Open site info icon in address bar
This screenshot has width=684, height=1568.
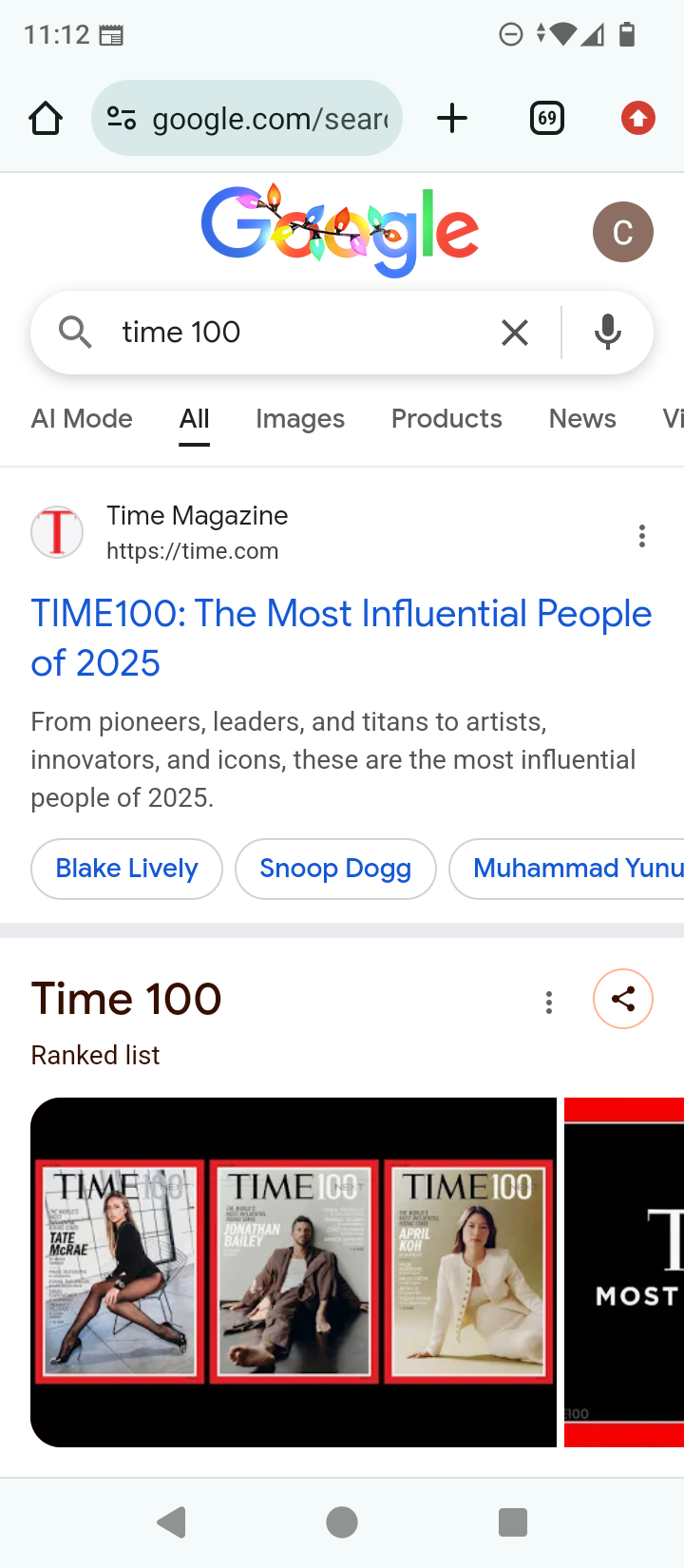122,119
